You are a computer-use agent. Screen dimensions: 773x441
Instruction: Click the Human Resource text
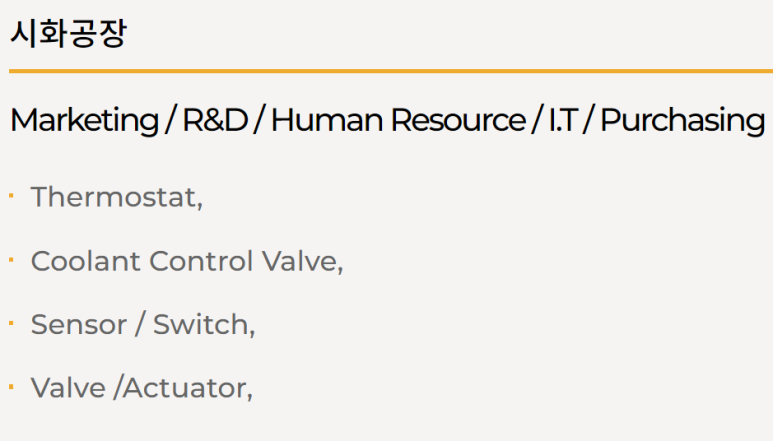[398, 120]
